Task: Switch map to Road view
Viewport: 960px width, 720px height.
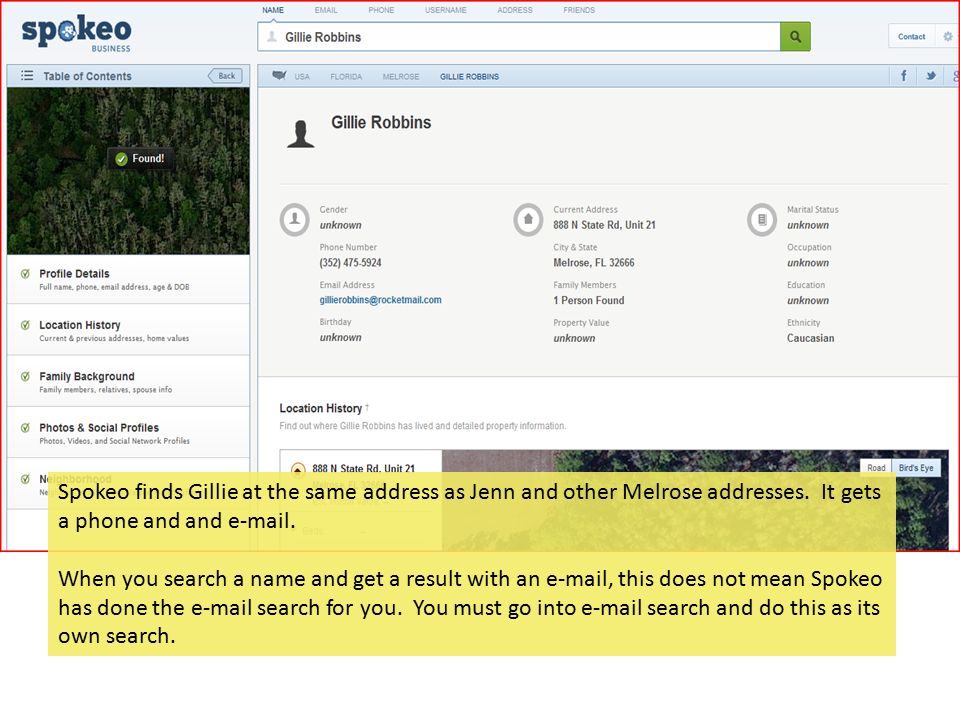Action: [x=876, y=468]
